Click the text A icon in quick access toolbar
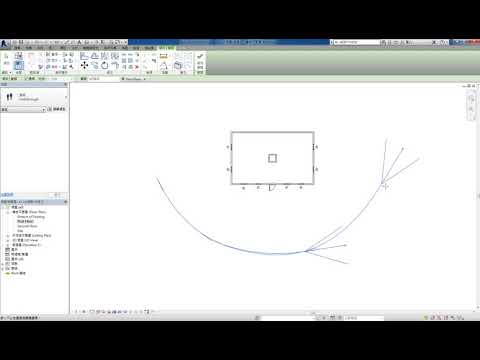Image resolution: width=480 pixels, height=360 pixels. click(x=79, y=42)
